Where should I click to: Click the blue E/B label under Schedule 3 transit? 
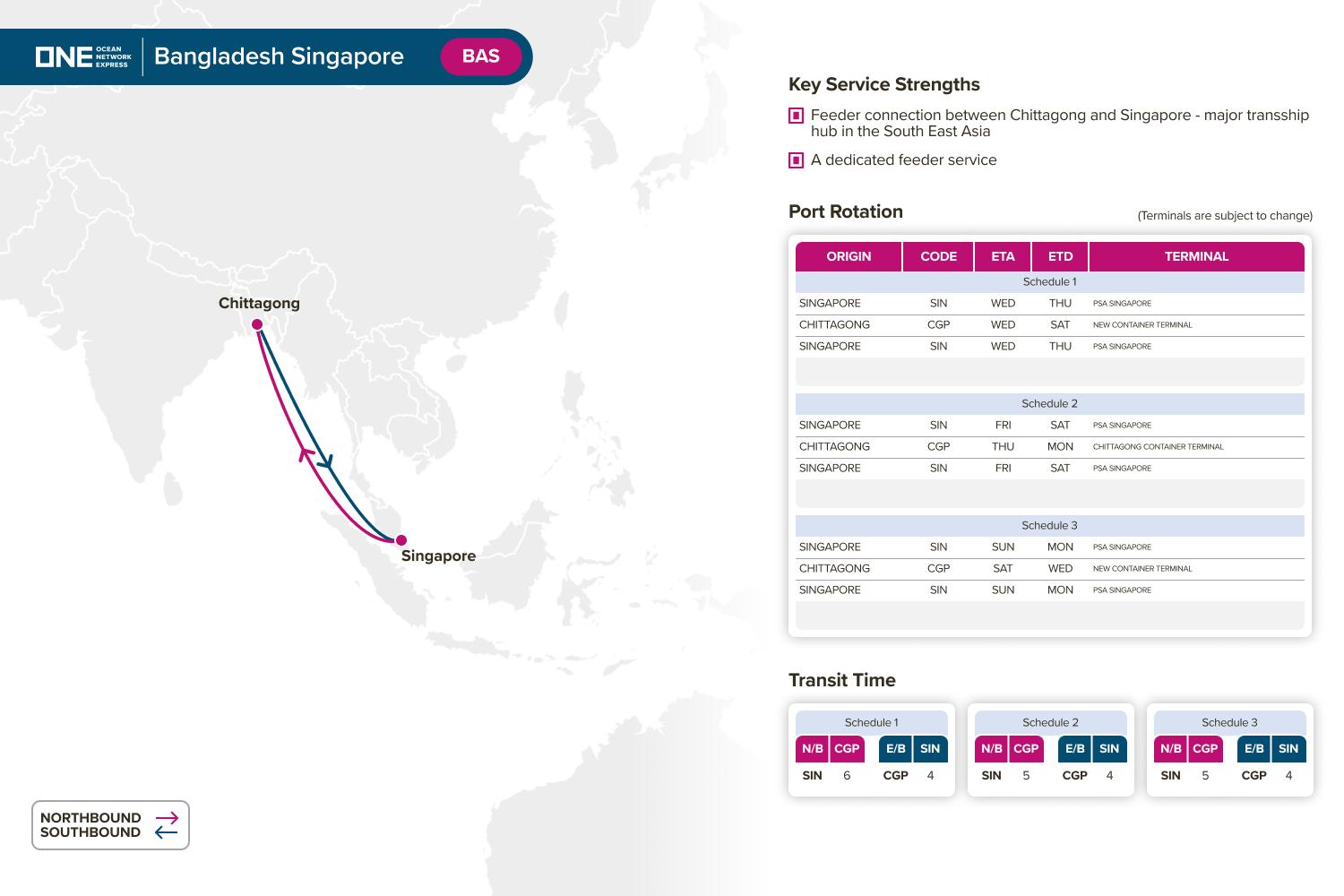tap(1254, 749)
